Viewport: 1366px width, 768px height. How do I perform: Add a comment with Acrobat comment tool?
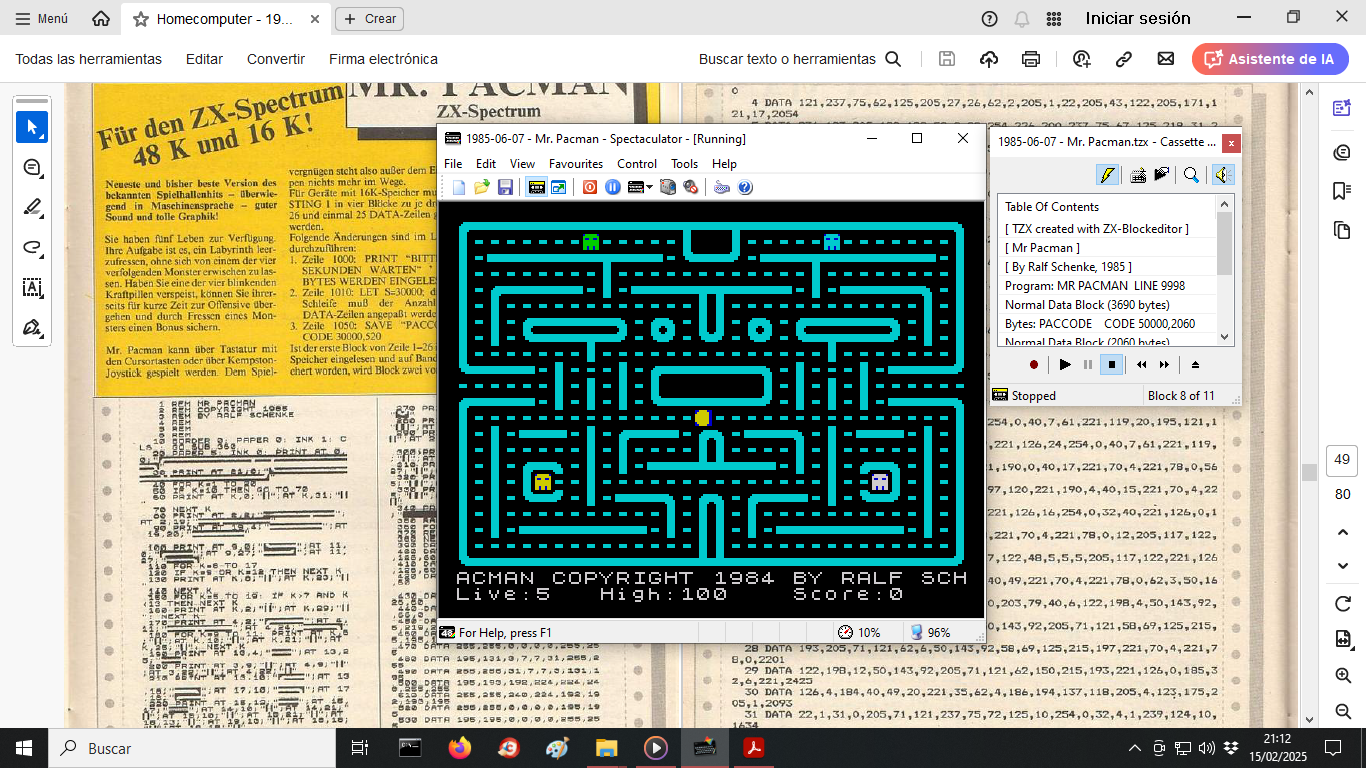coord(32,168)
